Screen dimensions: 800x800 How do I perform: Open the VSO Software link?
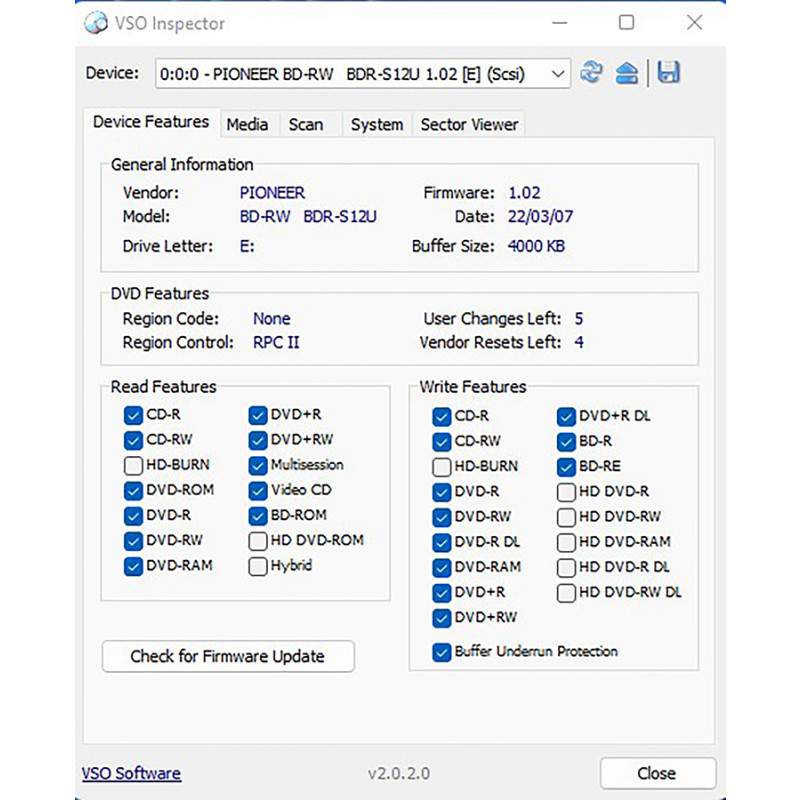tap(131, 773)
